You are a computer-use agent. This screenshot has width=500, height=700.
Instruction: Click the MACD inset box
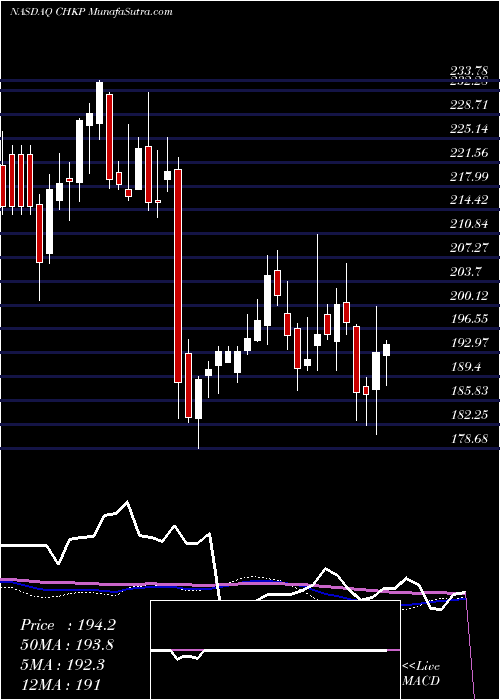pyautogui.click(x=275, y=650)
